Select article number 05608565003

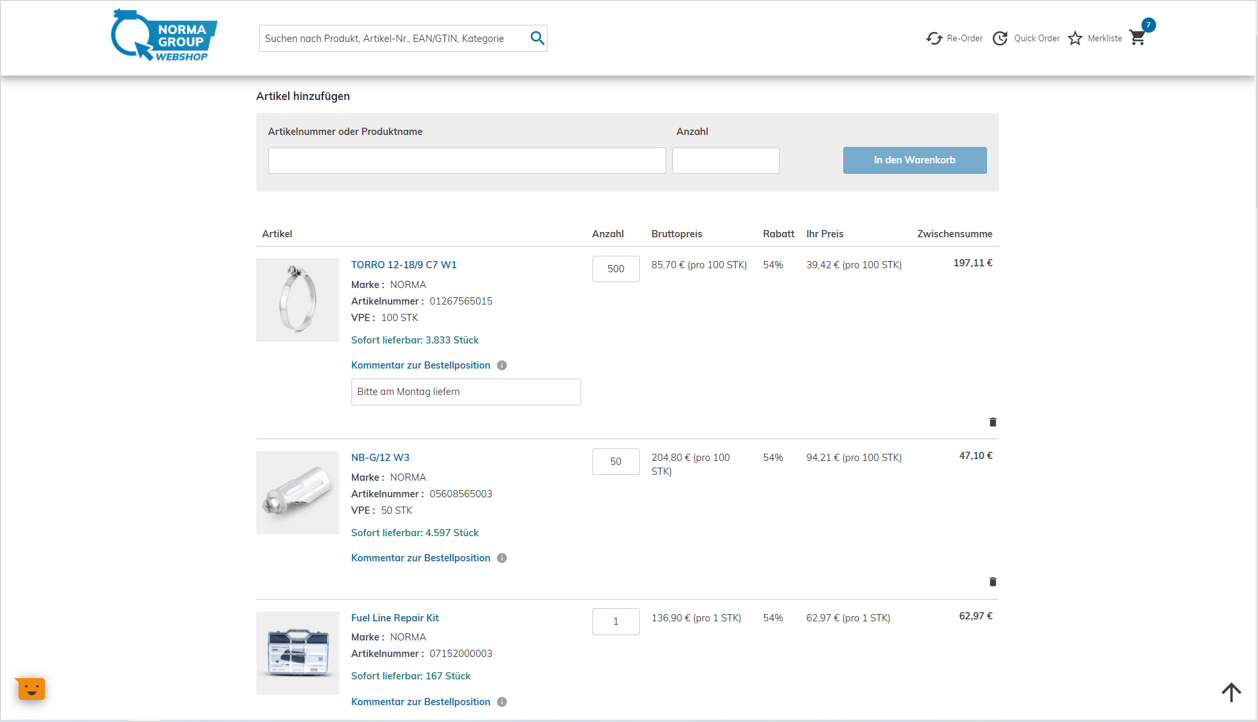pyautogui.click(x=461, y=494)
